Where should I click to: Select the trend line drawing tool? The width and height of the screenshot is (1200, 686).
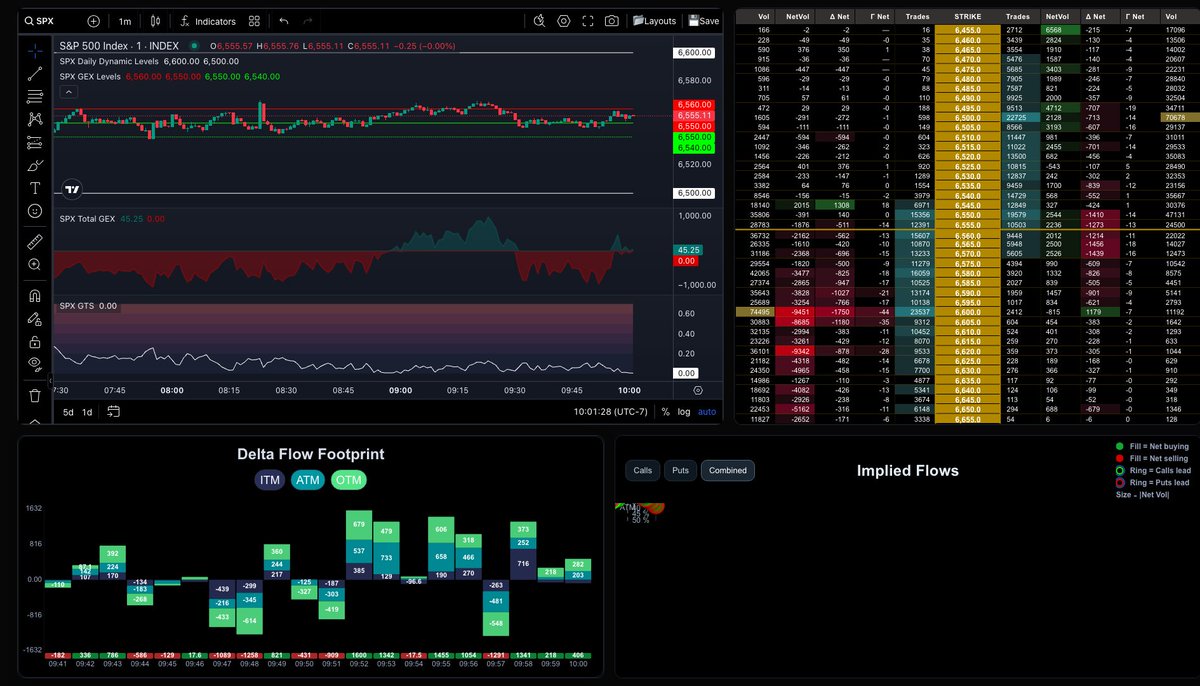35,73
